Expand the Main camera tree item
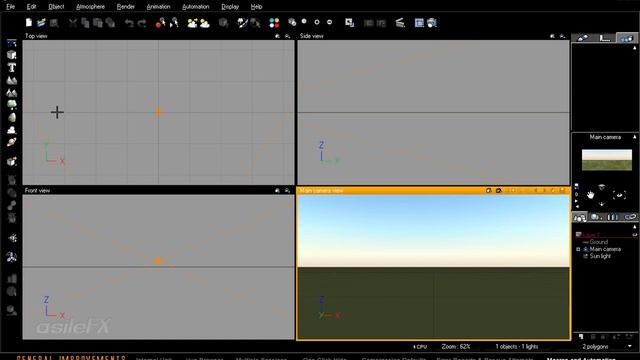The height and width of the screenshot is (360, 640). coord(578,249)
